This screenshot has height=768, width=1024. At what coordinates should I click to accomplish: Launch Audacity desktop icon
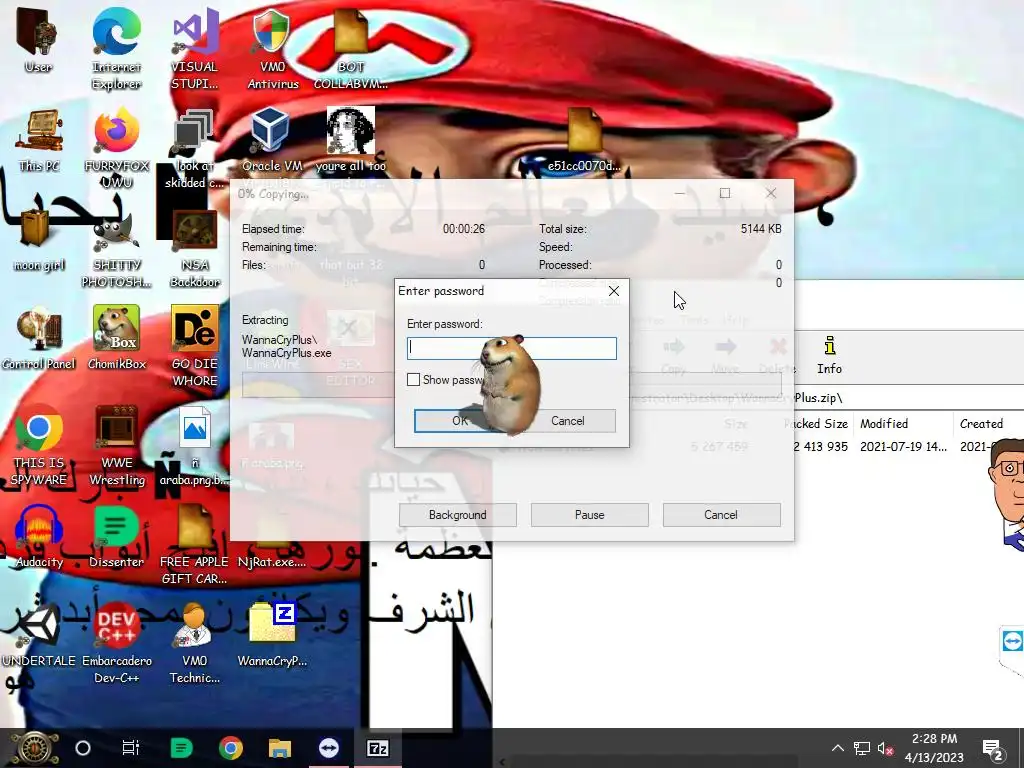[39, 536]
